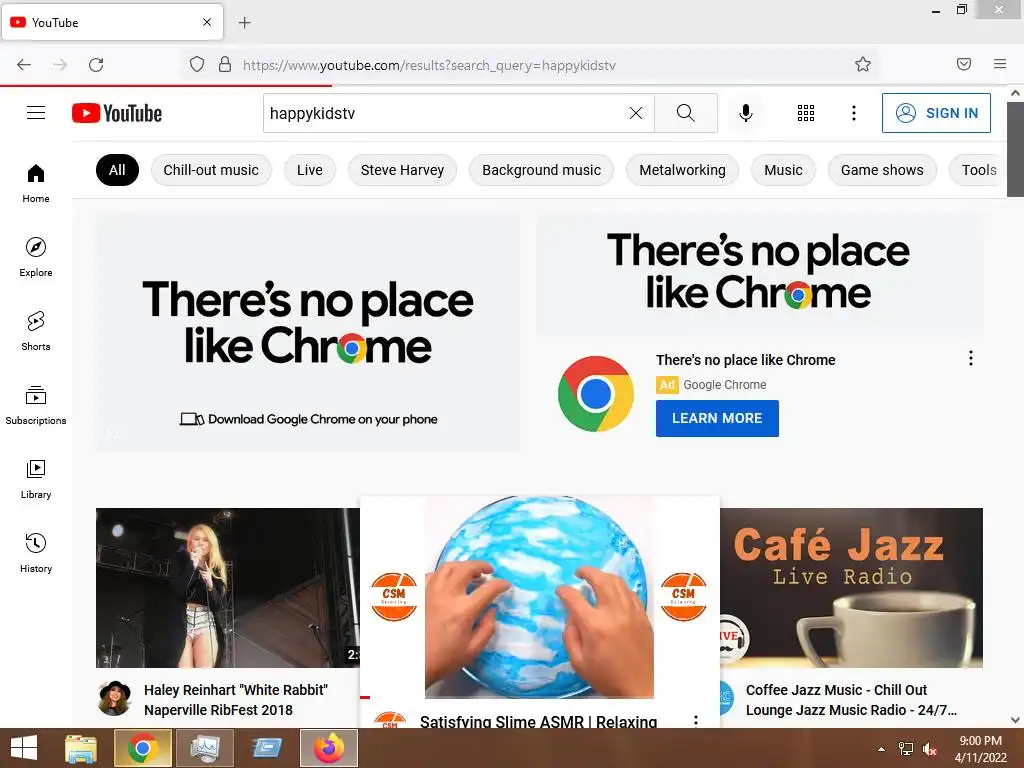The height and width of the screenshot is (768, 1024).
Task: Switch to Firefox in taskbar
Action: click(329, 748)
